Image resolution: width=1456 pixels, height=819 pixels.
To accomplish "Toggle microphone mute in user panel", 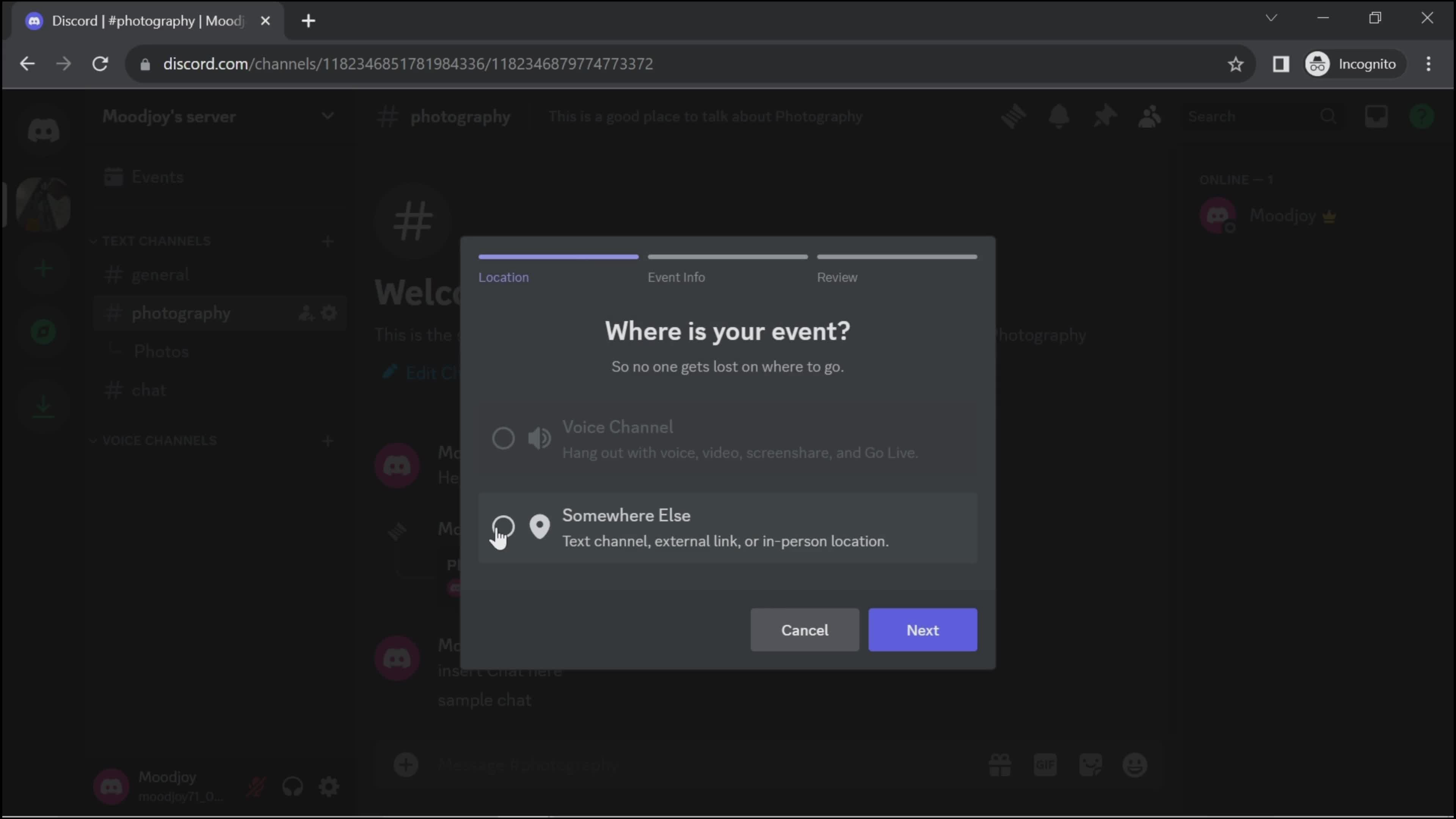I will pyautogui.click(x=256, y=787).
